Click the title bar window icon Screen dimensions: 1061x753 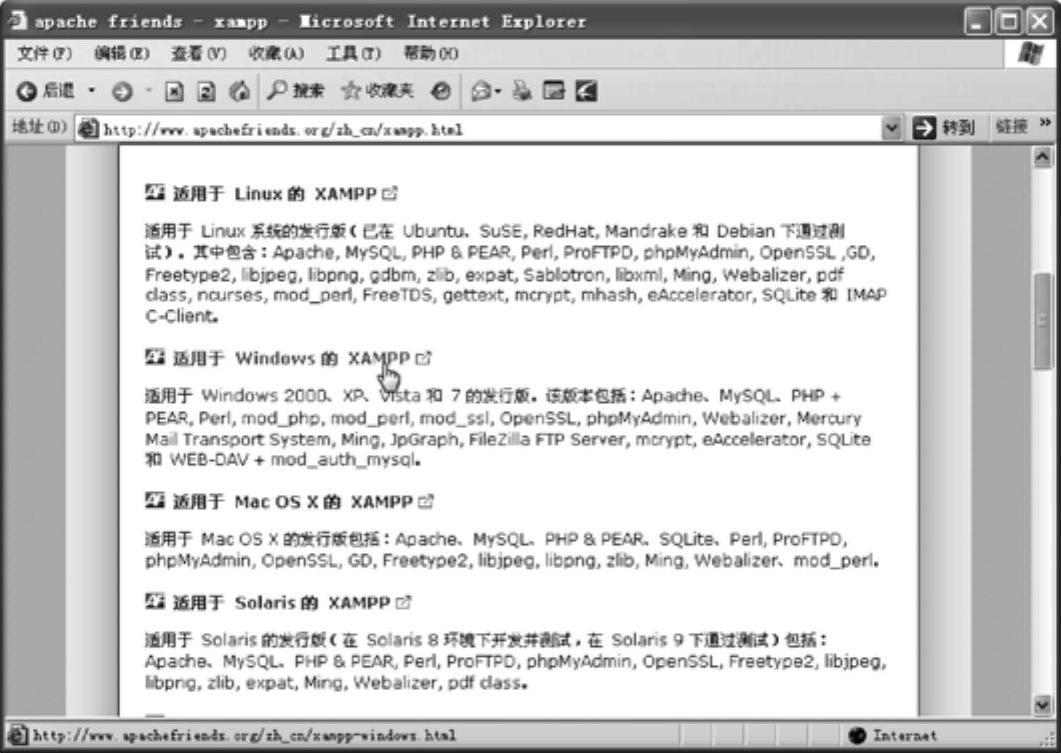point(16,21)
